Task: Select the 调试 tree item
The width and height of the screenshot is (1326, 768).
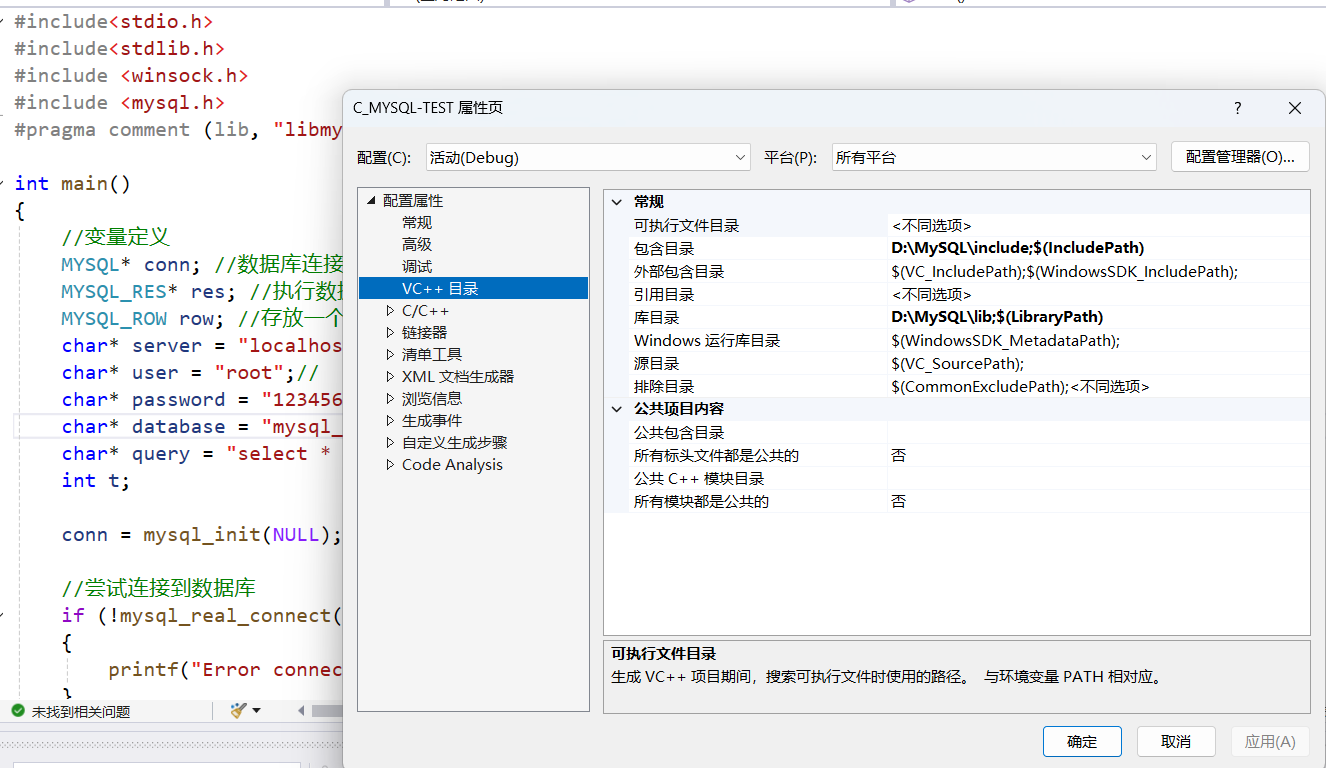Action: click(417, 266)
